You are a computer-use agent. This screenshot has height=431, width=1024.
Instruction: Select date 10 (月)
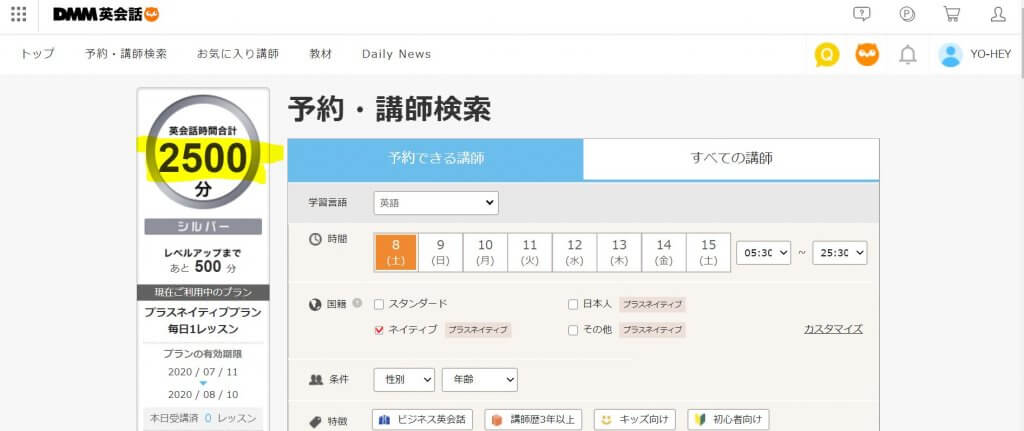click(485, 252)
